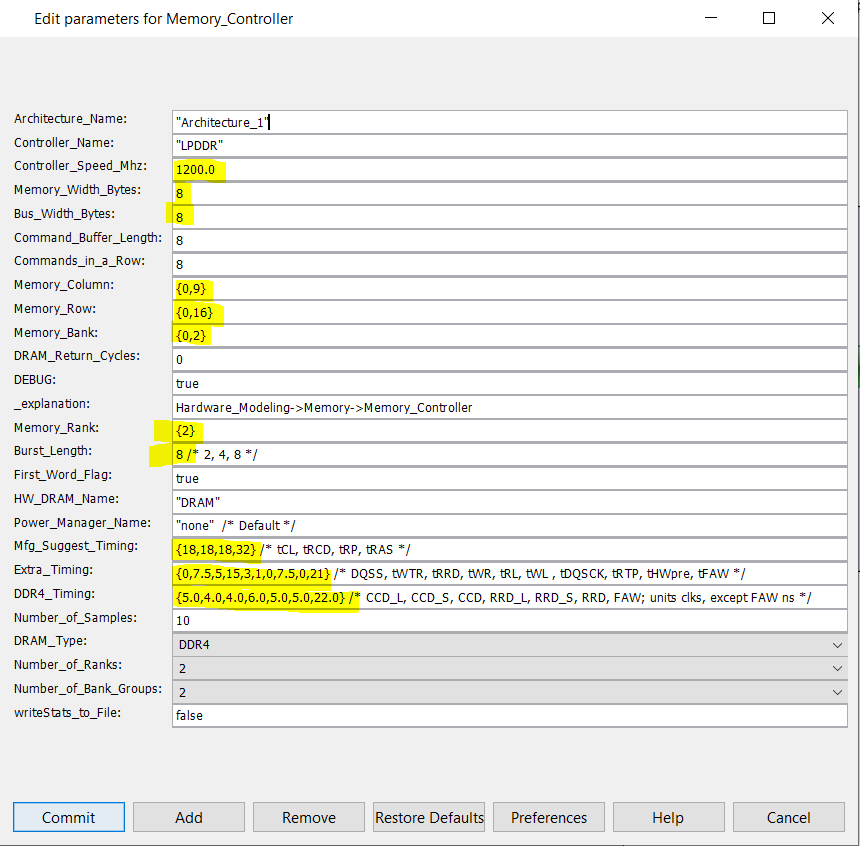Click the Memory_Column label
The width and height of the screenshot is (860, 846).
(64, 285)
